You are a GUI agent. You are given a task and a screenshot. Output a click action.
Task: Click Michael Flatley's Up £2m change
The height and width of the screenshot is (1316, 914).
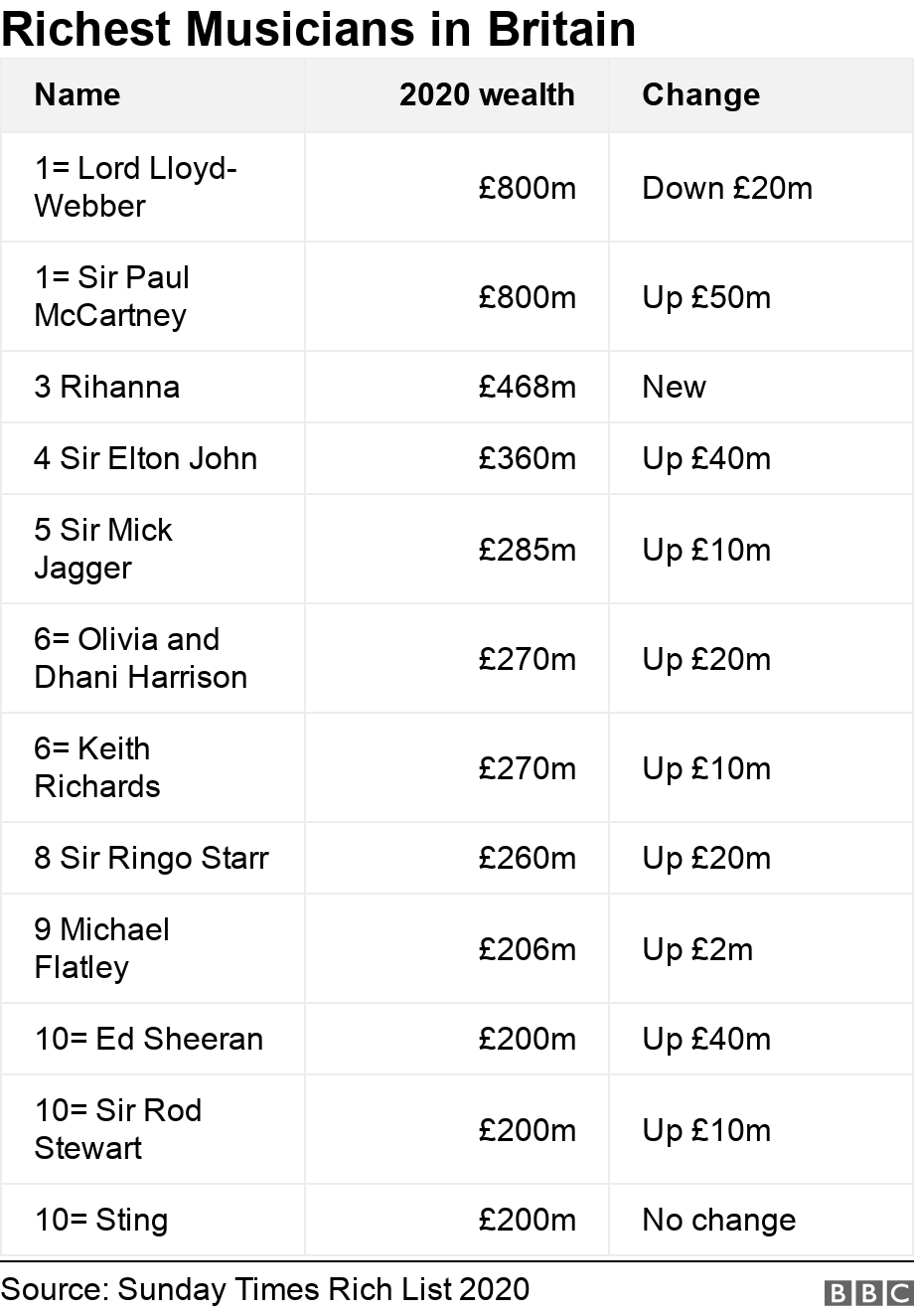pos(697,949)
